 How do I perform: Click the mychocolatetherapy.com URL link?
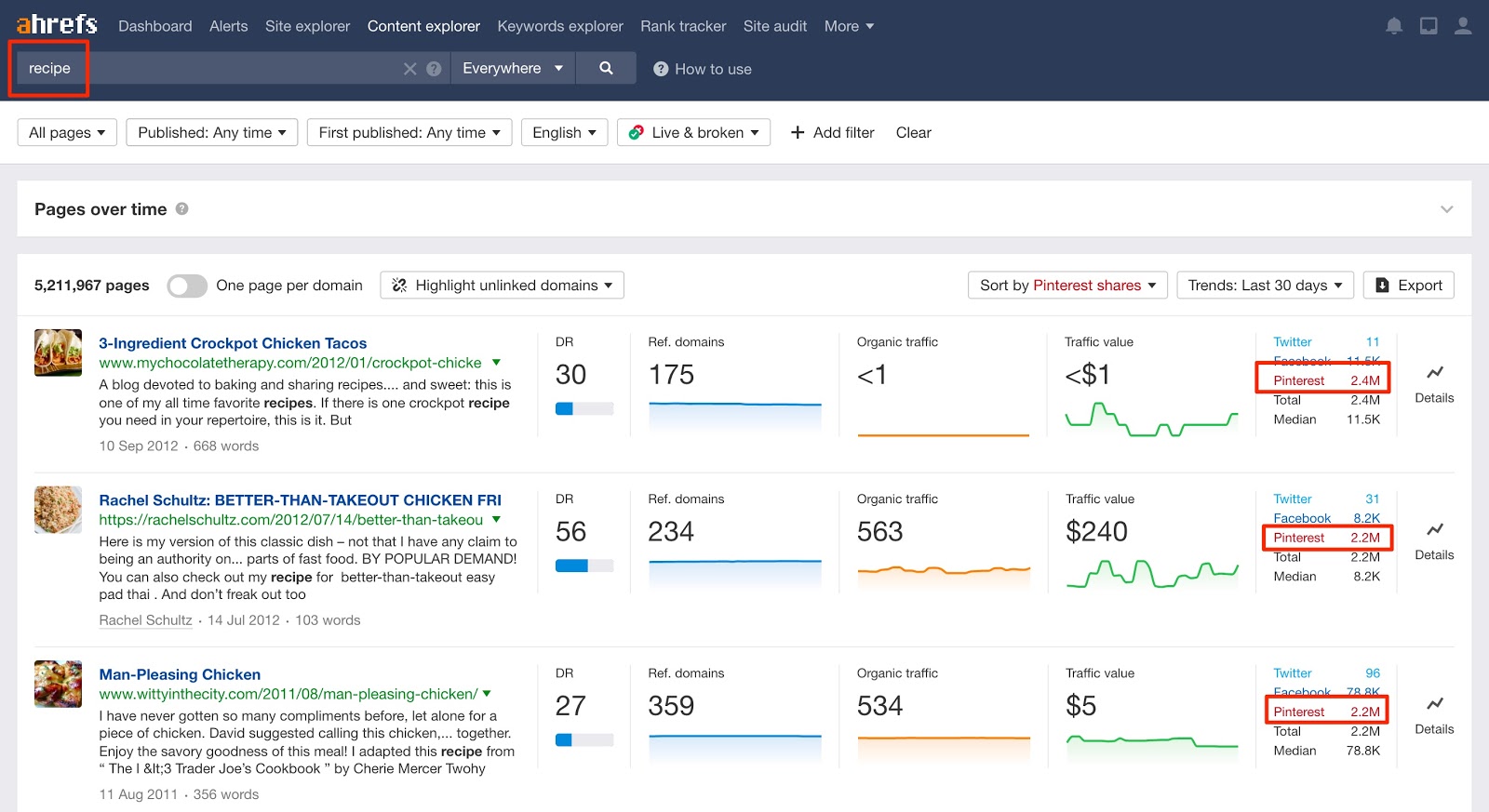click(x=290, y=363)
